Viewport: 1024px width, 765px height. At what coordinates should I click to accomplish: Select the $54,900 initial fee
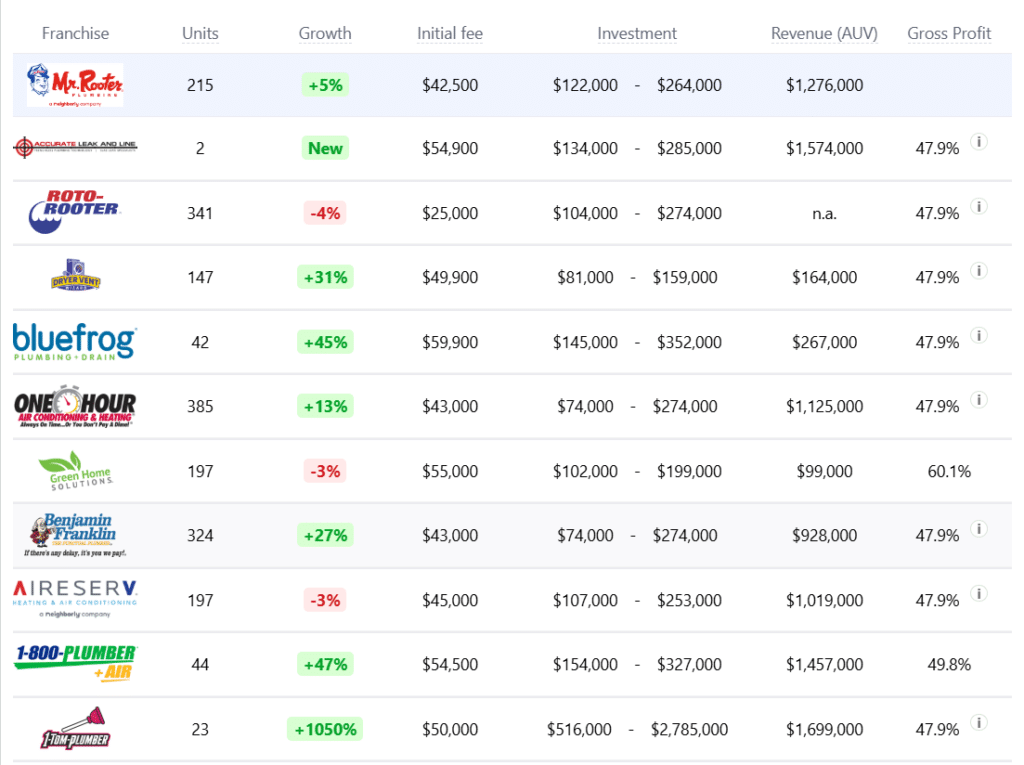pyautogui.click(x=450, y=148)
